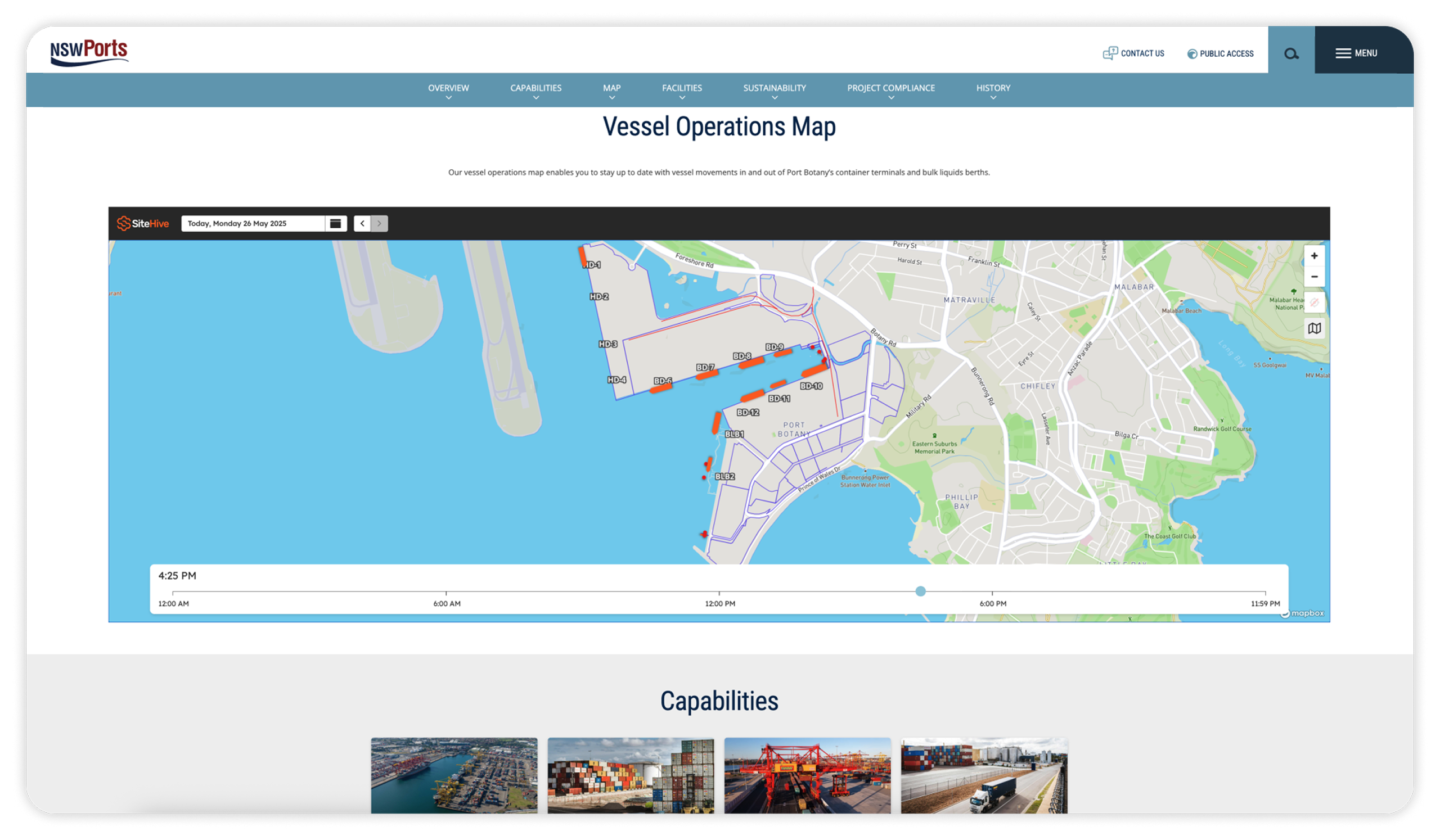Select the BD-9 berth label
Screen dimensions: 1440x840
(775, 347)
